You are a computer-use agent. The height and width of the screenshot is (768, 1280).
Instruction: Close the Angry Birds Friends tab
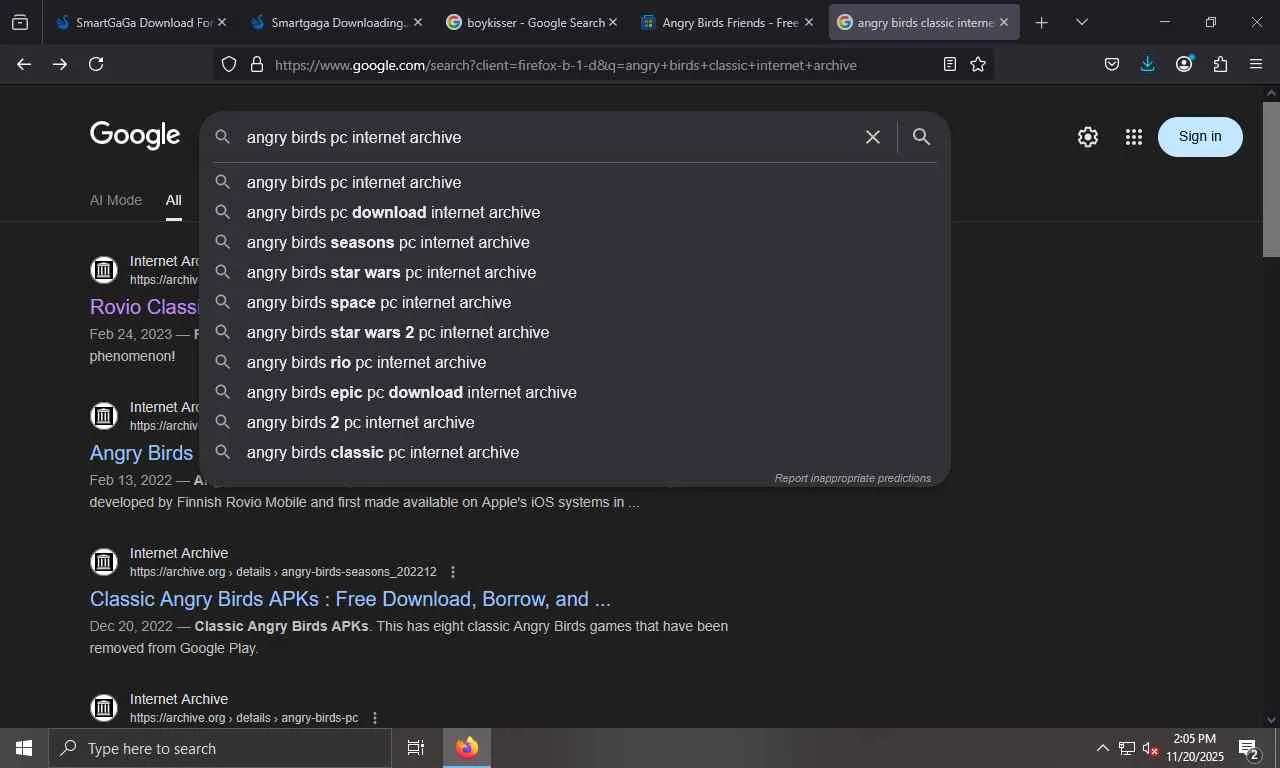[x=808, y=22]
